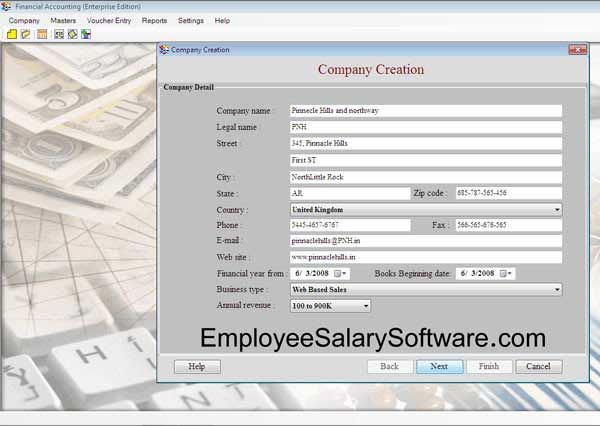Close the Company Creation dialog
Image resolution: width=600 pixels, height=426 pixels.
pos(577,50)
